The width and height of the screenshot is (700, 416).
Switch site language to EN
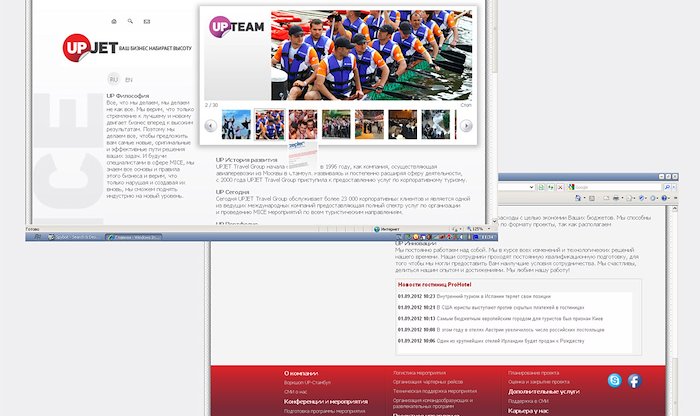pyautogui.click(x=129, y=80)
